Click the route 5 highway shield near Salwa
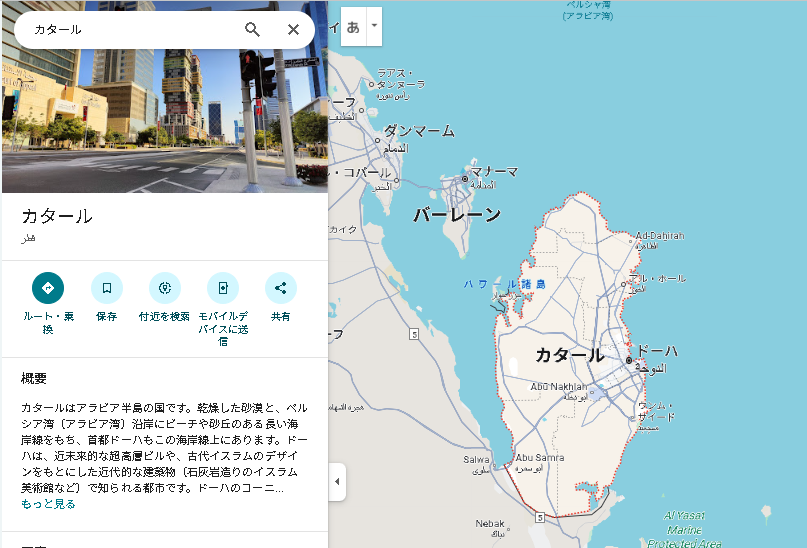Image resolution: width=807 pixels, height=548 pixels. tap(539, 516)
